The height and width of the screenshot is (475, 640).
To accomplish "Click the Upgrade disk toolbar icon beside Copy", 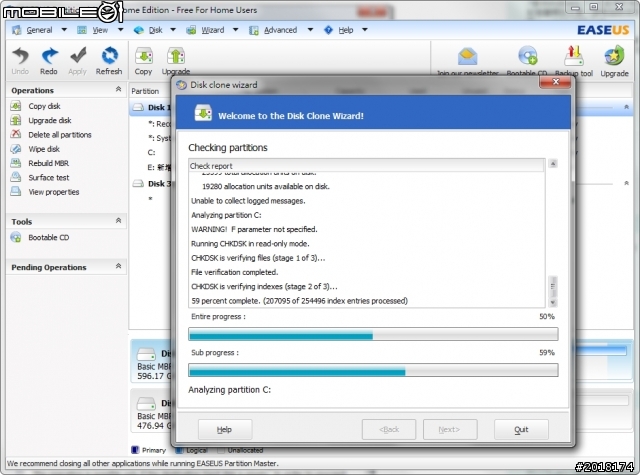I will [x=176, y=56].
